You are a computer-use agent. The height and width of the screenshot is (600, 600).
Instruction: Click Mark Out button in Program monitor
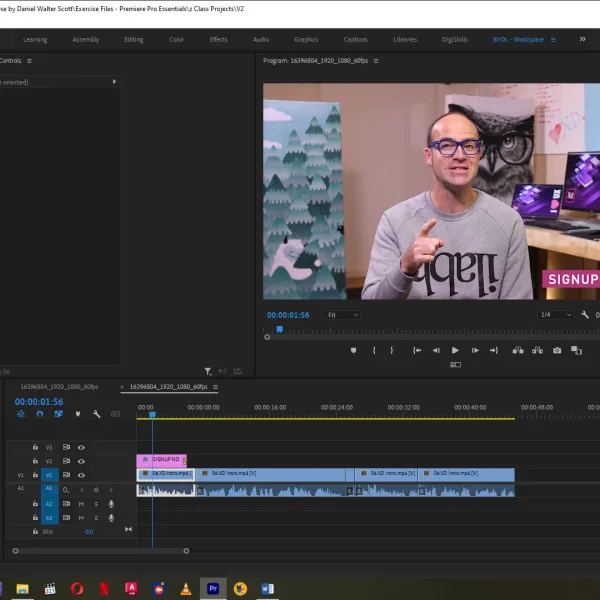(x=391, y=350)
